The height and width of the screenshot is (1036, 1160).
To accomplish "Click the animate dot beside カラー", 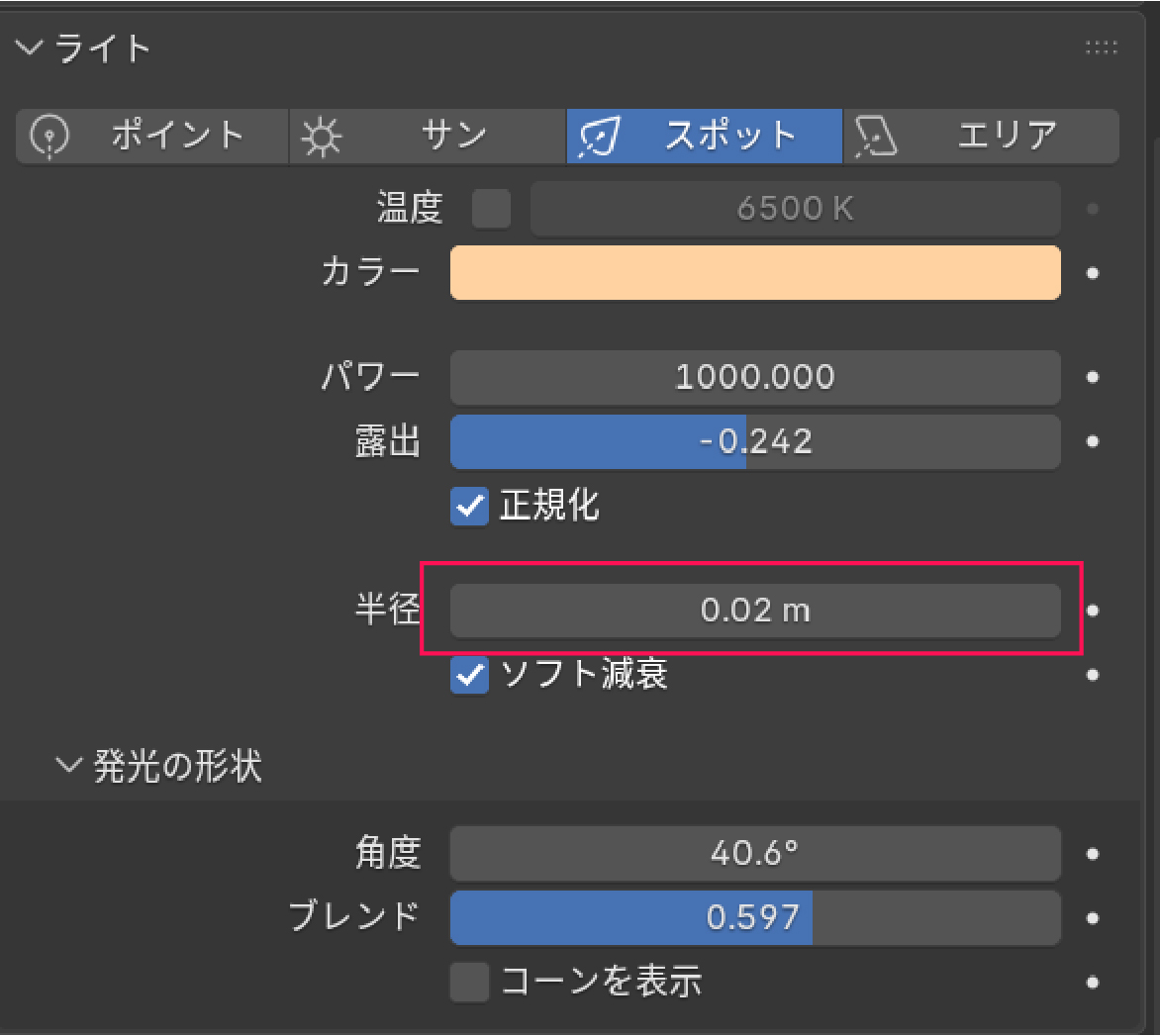I will tap(1093, 273).
